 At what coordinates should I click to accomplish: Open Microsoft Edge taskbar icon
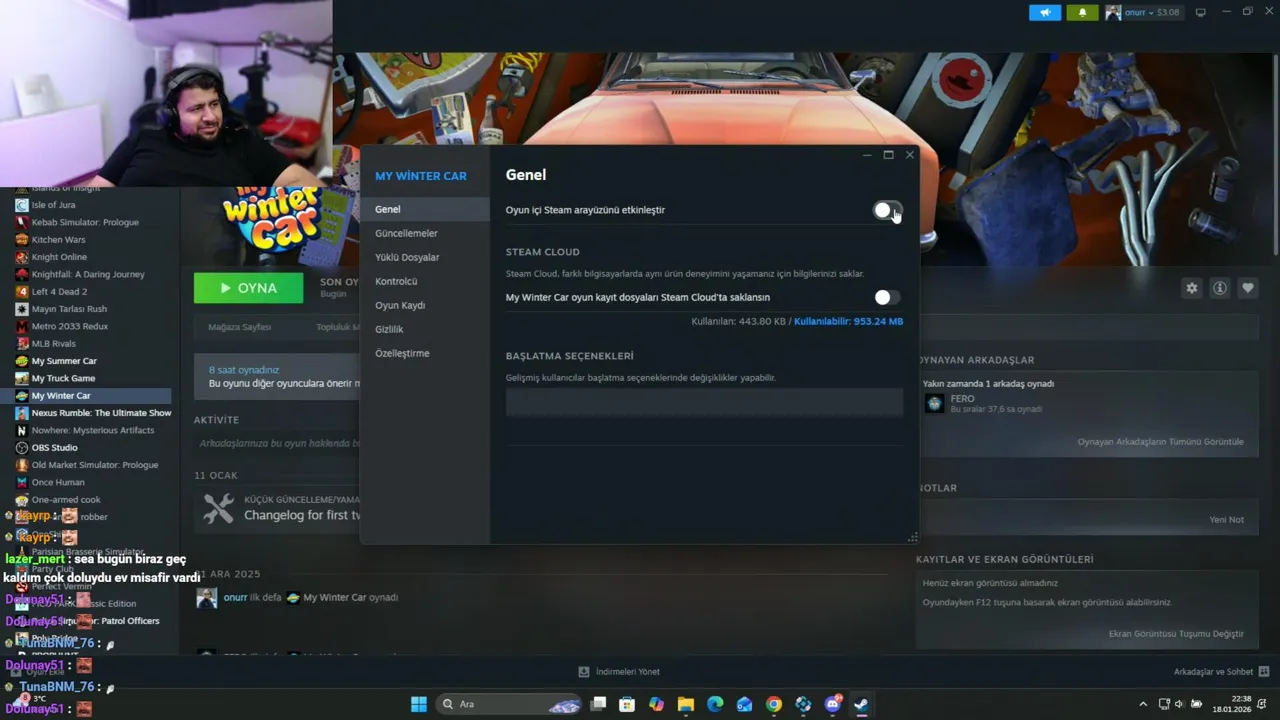[715, 704]
